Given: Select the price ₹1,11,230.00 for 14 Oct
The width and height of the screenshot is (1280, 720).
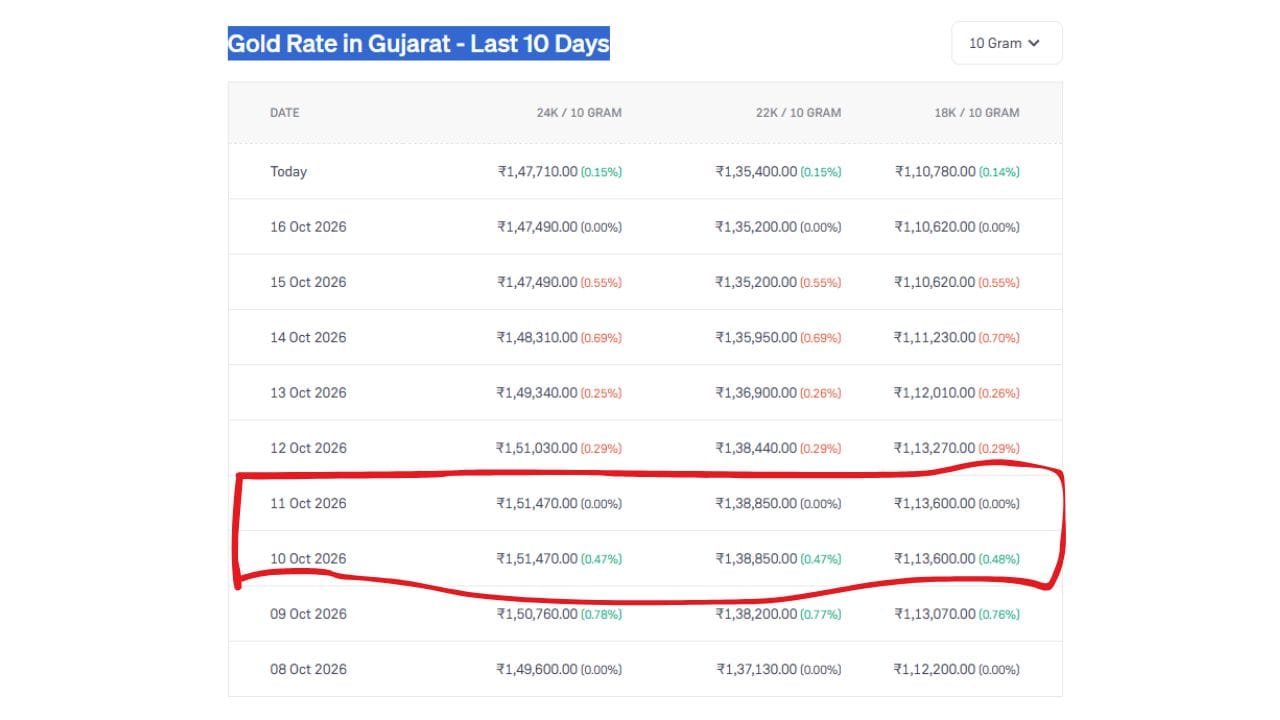Looking at the screenshot, I should pos(935,338).
